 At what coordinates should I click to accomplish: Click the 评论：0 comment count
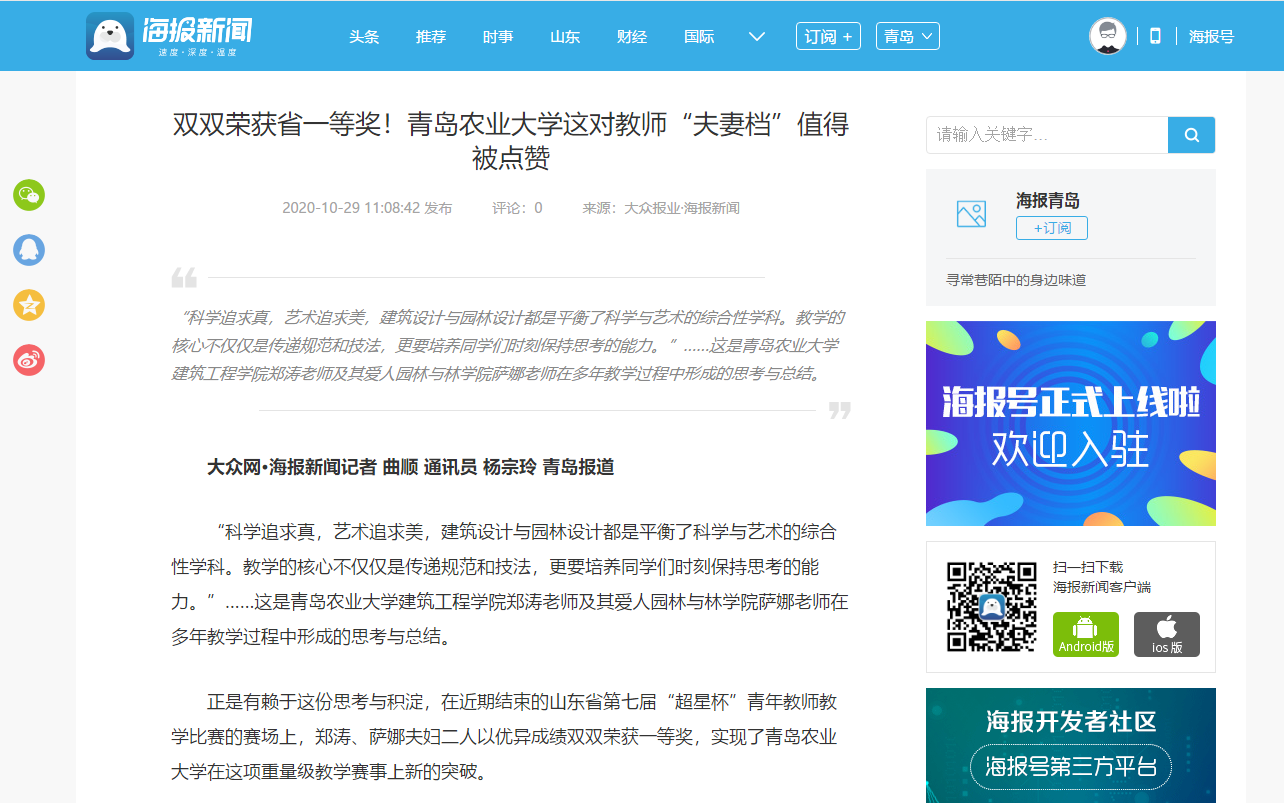[517, 208]
